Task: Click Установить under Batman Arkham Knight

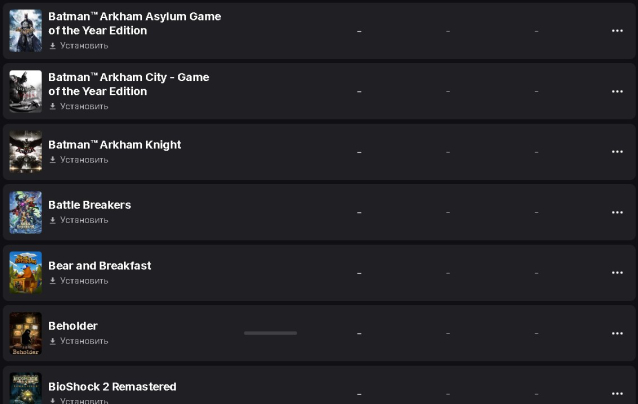Action: point(79,160)
